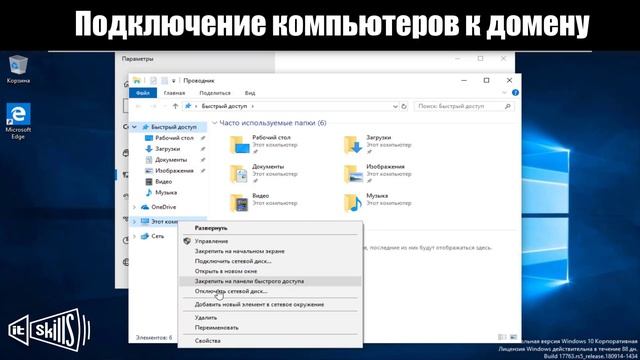
Task: Choose Подключить сетевой диск
Action: coord(270,261)
